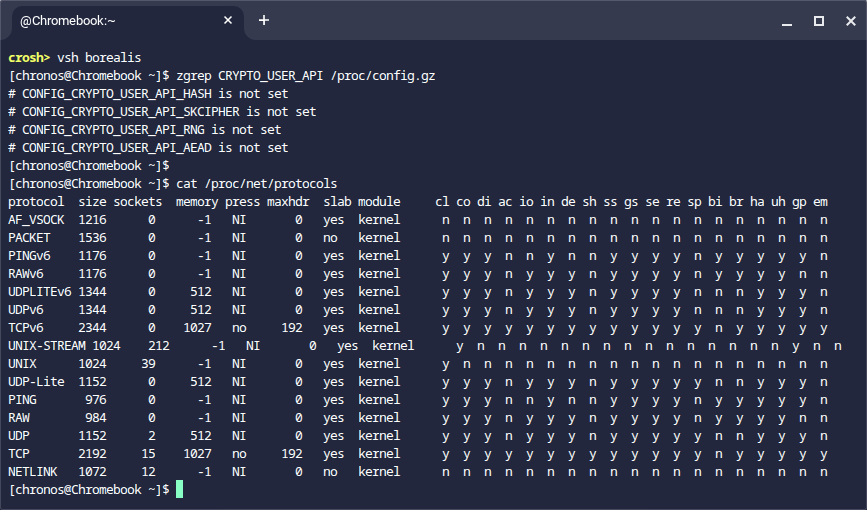867x510 pixels.
Task: Click the 'ha' column header
Action: 758,202
